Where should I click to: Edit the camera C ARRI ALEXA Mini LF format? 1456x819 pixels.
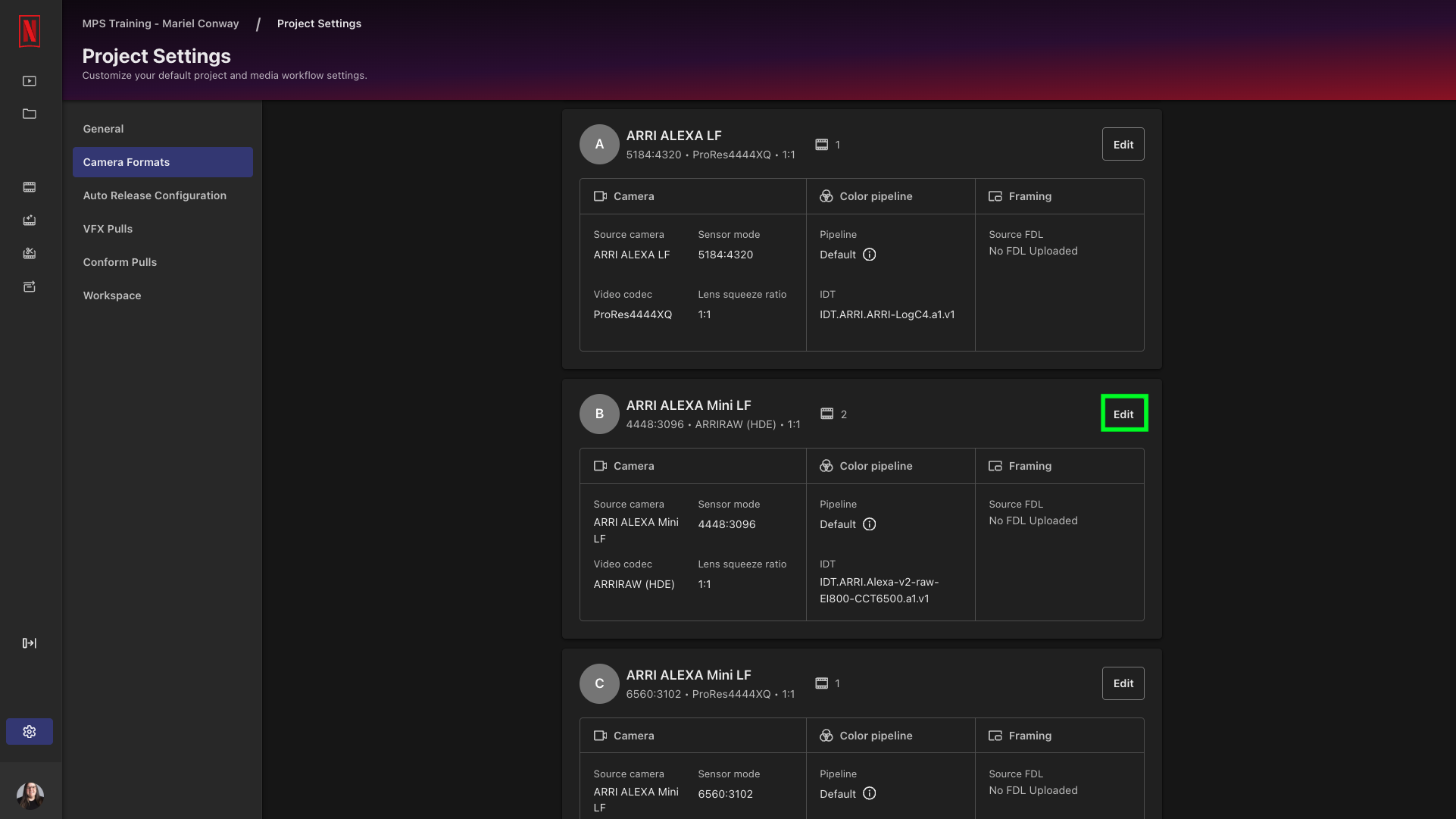pos(1123,683)
